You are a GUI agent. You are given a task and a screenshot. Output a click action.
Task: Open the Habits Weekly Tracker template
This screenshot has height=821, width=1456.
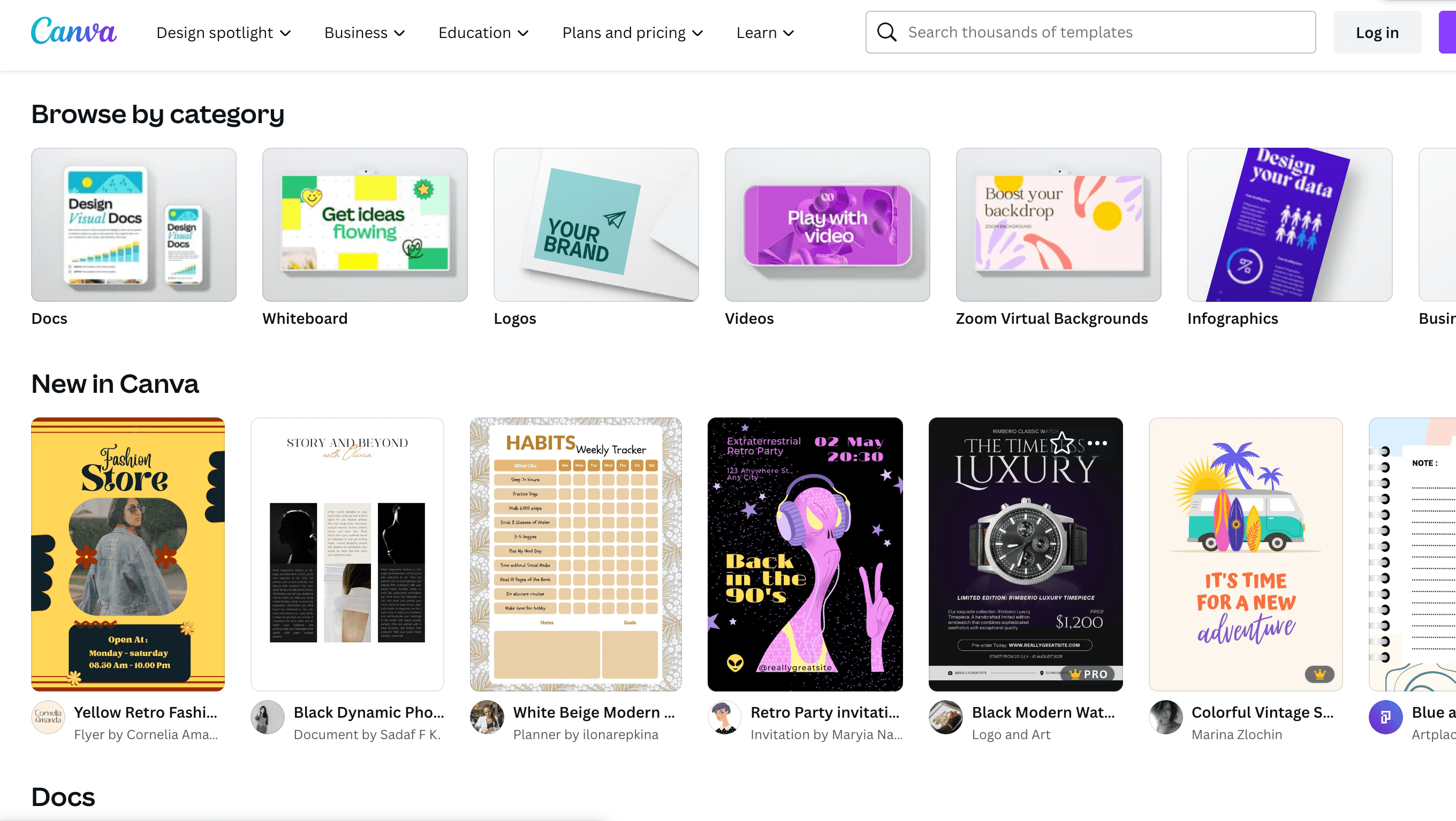(575, 554)
